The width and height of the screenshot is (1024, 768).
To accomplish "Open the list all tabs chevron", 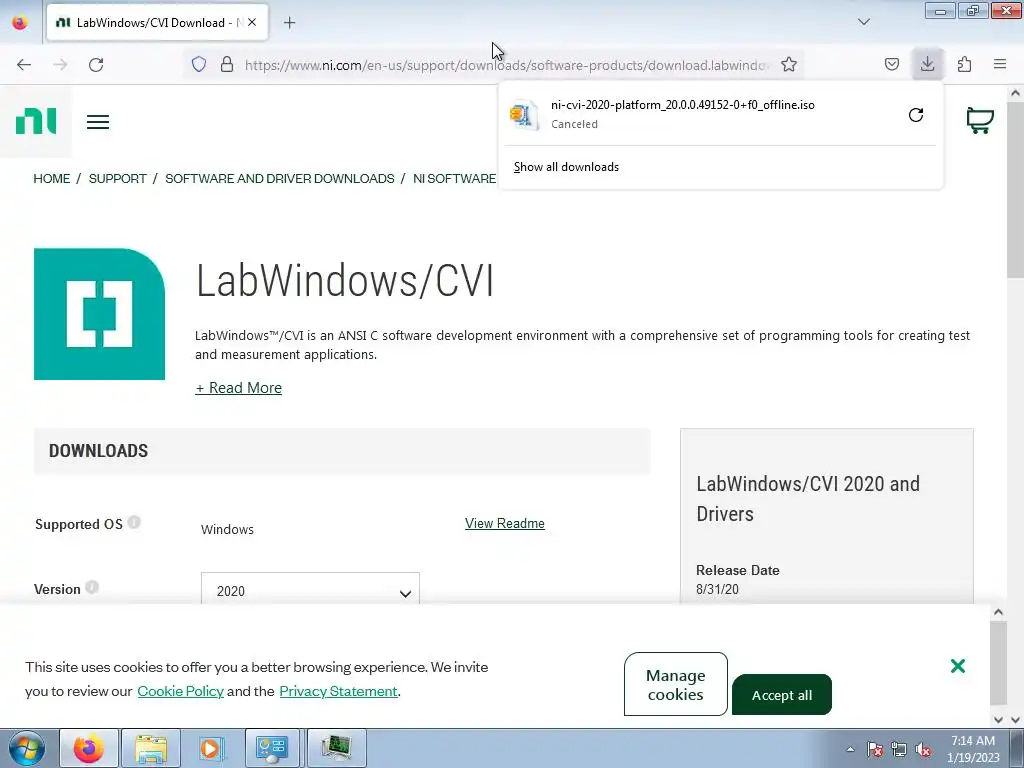I will (863, 22).
